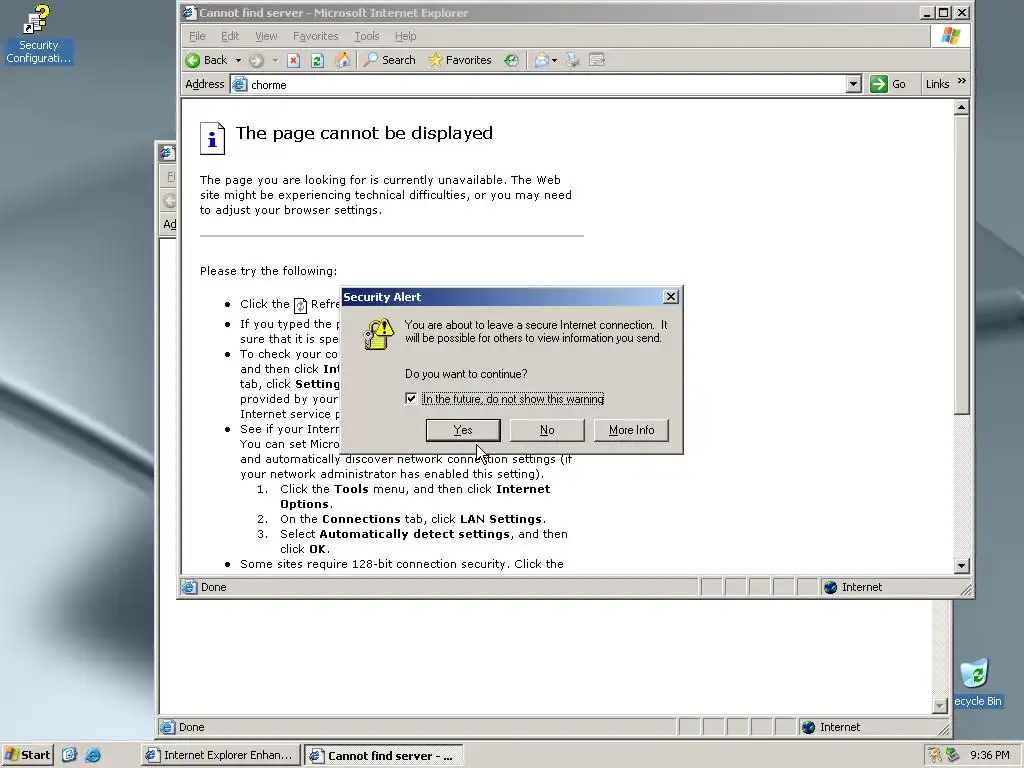
Task: Expand the Forward button history dropdown
Action: pos(275,61)
